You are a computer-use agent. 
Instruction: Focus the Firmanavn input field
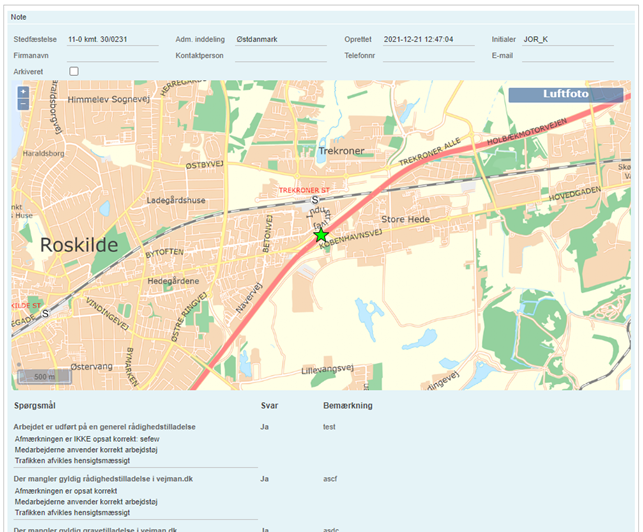(x=112, y=55)
